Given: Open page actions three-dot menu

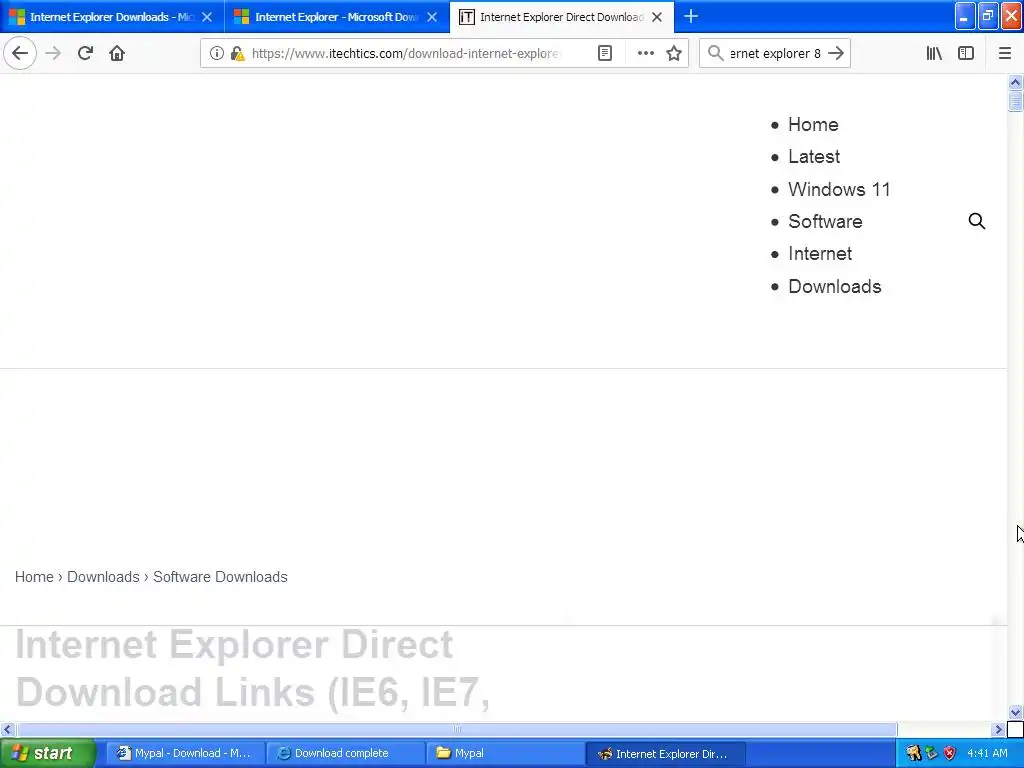Looking at the screenshot, I should 645,53.
